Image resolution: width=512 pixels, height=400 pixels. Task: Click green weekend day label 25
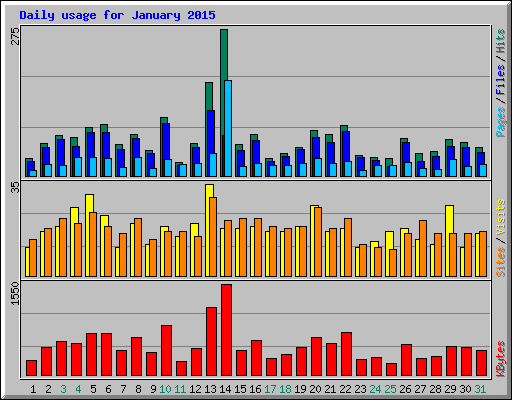point(390,389)
